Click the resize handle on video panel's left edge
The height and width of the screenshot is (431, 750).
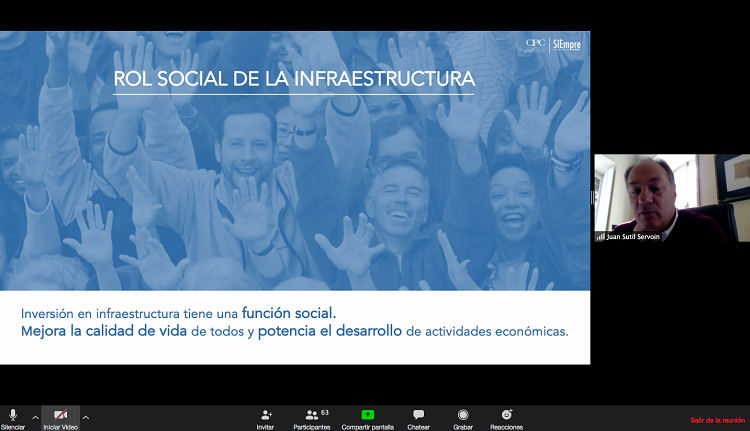(594, 198)
